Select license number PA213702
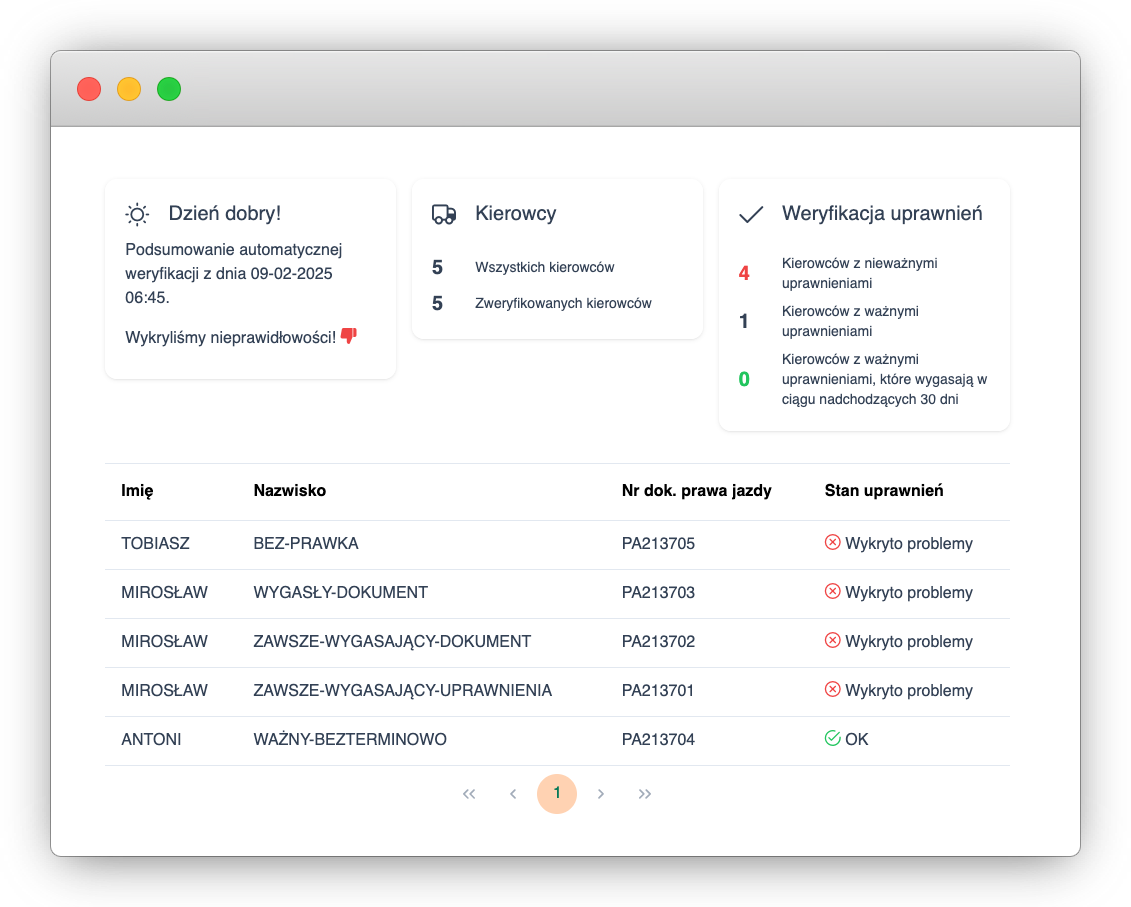The image size is (1131, 907). point(658,642)
